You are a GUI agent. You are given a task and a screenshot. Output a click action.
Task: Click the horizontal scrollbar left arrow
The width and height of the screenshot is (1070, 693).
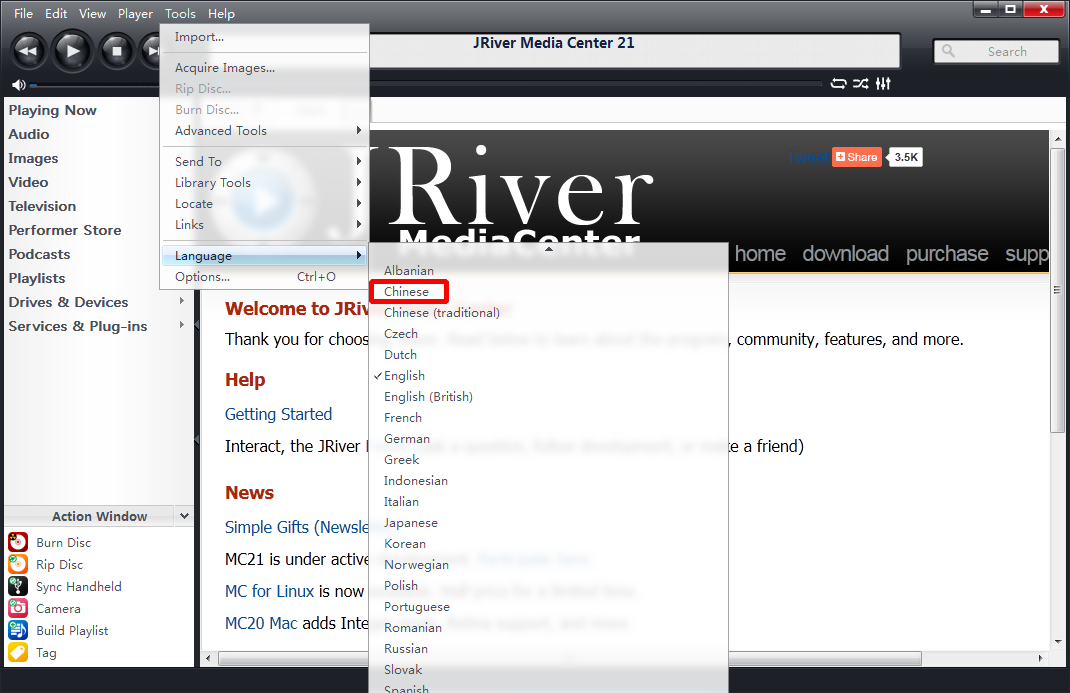tap(208, 659)
